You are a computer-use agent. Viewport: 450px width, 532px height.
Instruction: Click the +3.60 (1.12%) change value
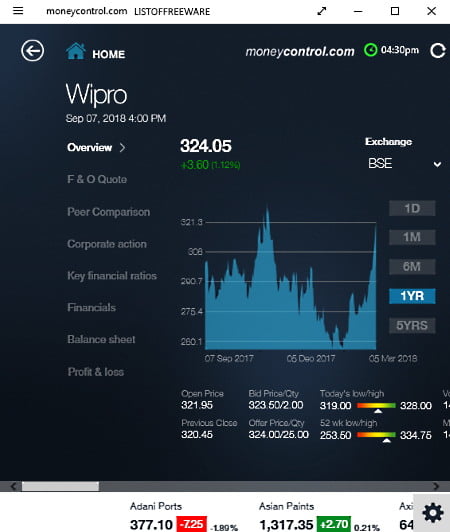pyautogui.click(x=210, y=165)
